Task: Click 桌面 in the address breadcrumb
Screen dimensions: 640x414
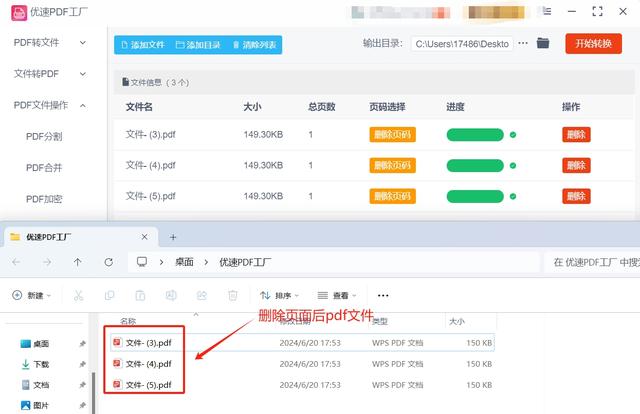Action: click(x=184, y=262)
